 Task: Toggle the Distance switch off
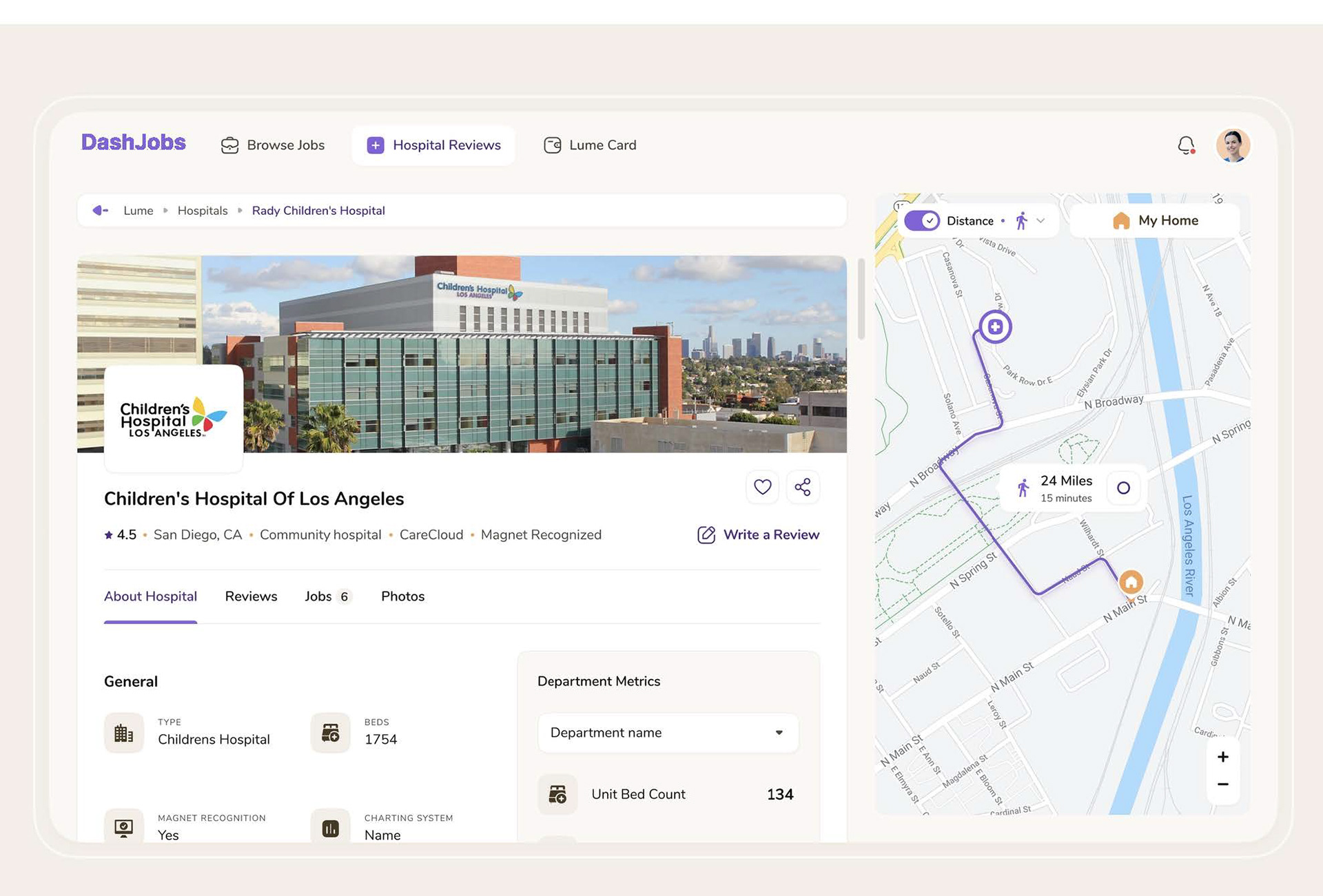click(922, 221)
